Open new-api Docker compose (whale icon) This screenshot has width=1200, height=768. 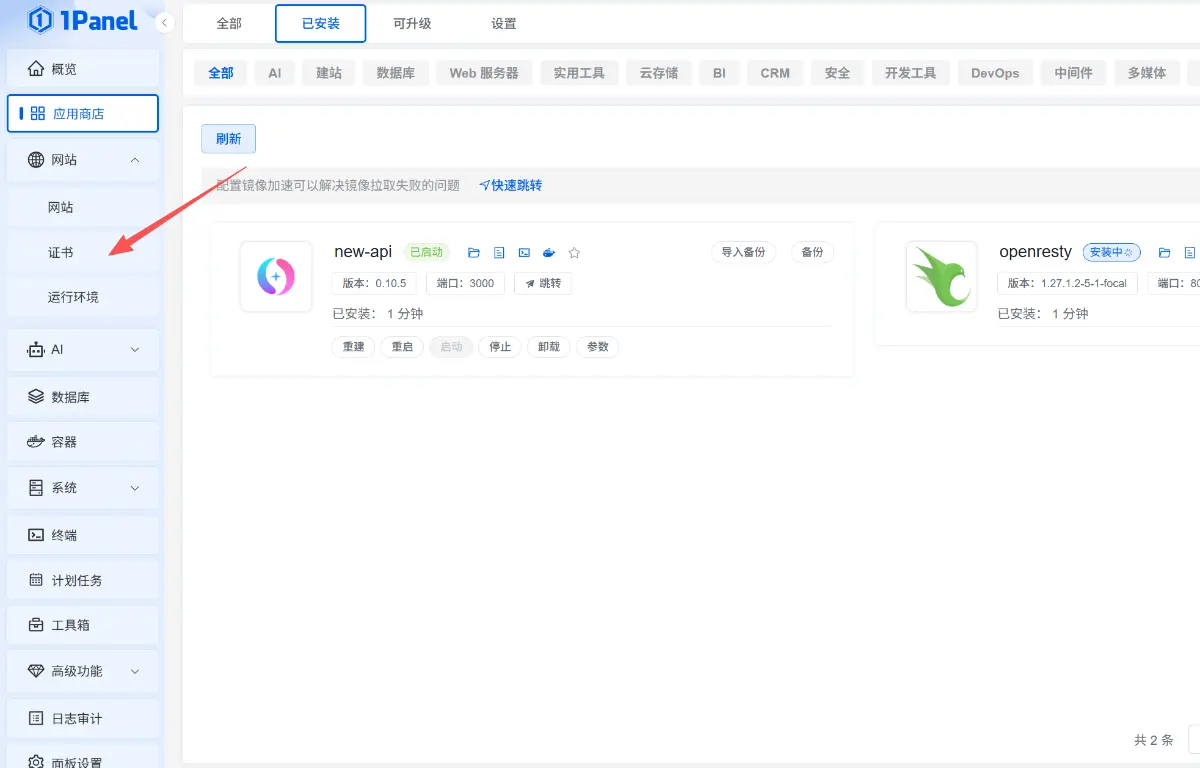click(x=548, y=252)
